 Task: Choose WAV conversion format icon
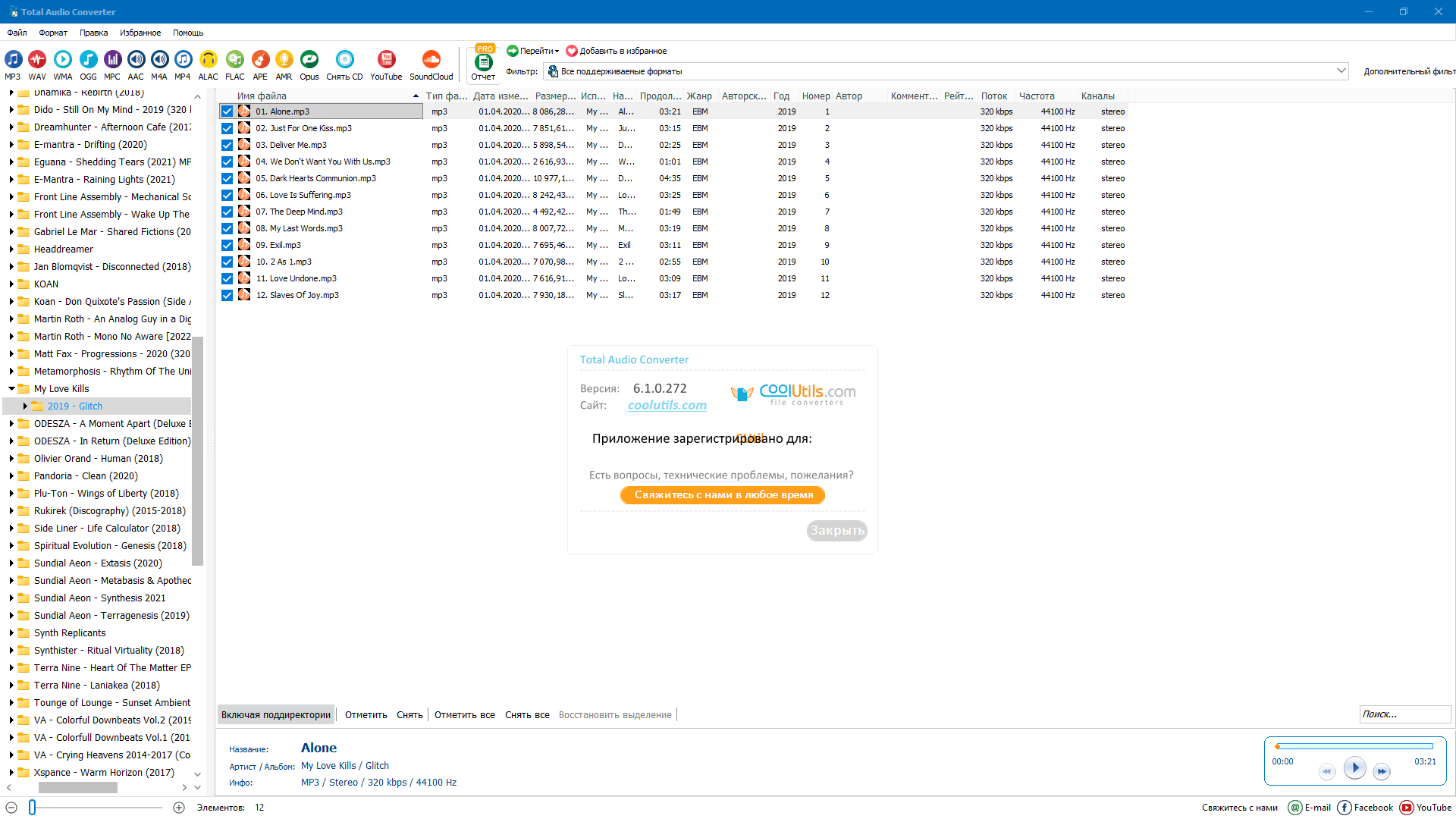(x=37, y=60)
